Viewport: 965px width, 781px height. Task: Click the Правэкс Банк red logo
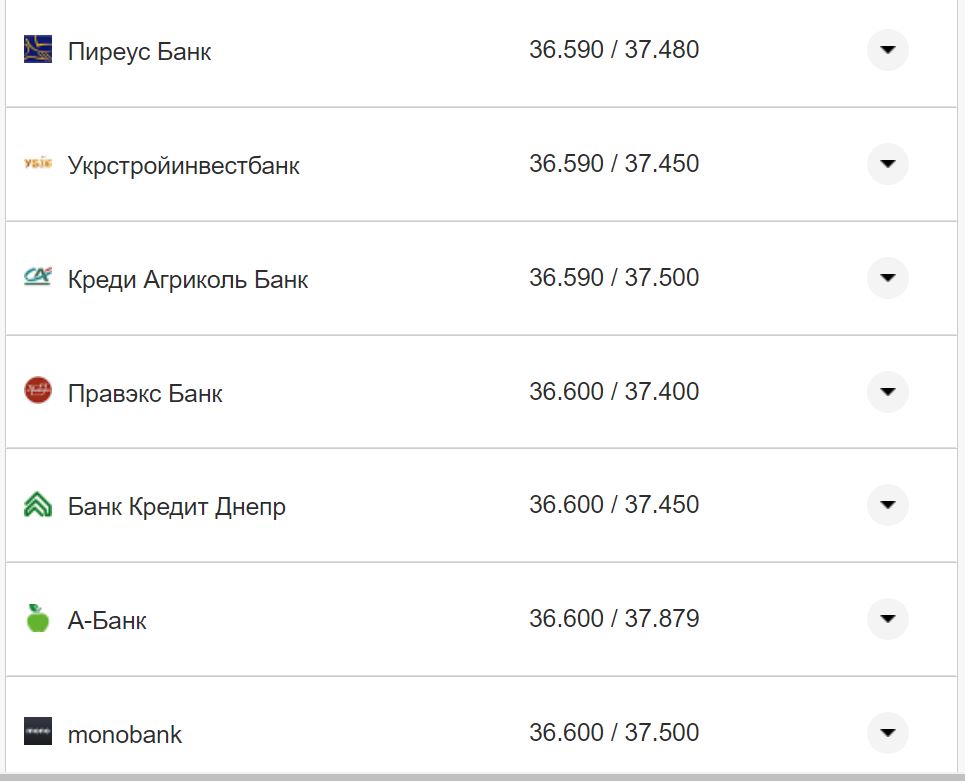point(36,391)
